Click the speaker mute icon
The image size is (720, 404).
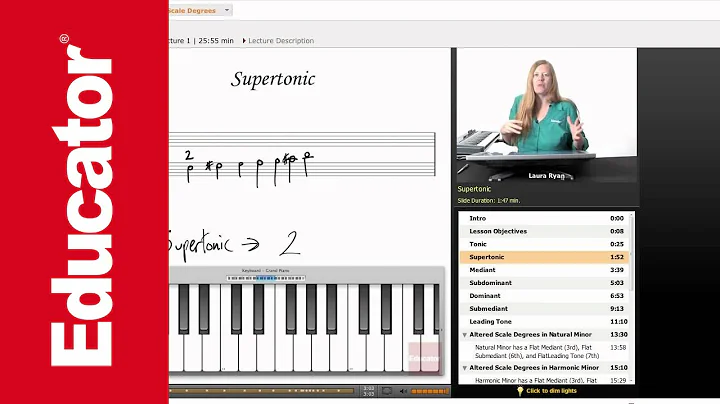pos(403,391)
